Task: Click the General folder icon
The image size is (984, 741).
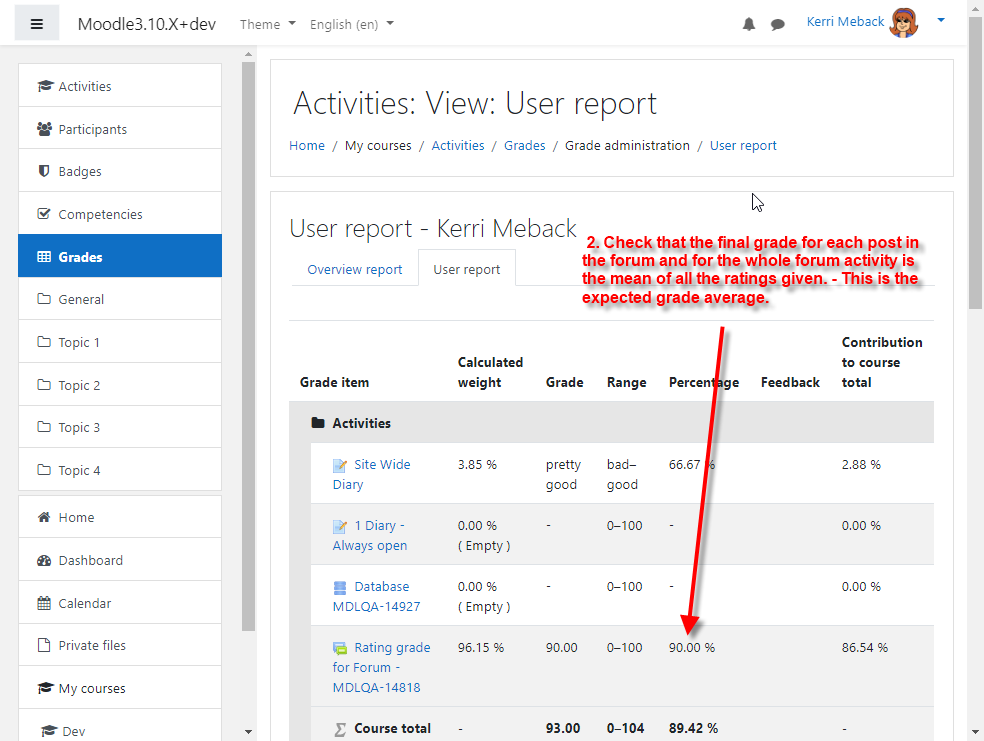Action: 44,299
